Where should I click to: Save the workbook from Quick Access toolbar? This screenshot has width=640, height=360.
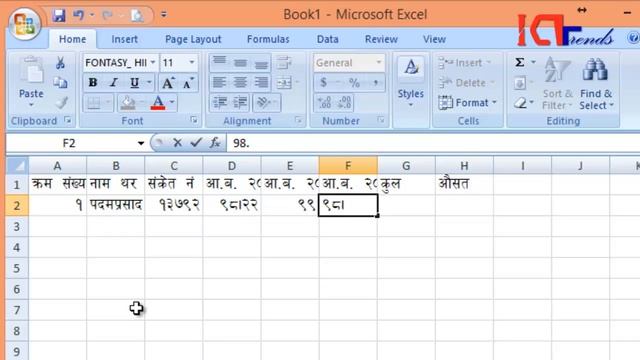59,16
